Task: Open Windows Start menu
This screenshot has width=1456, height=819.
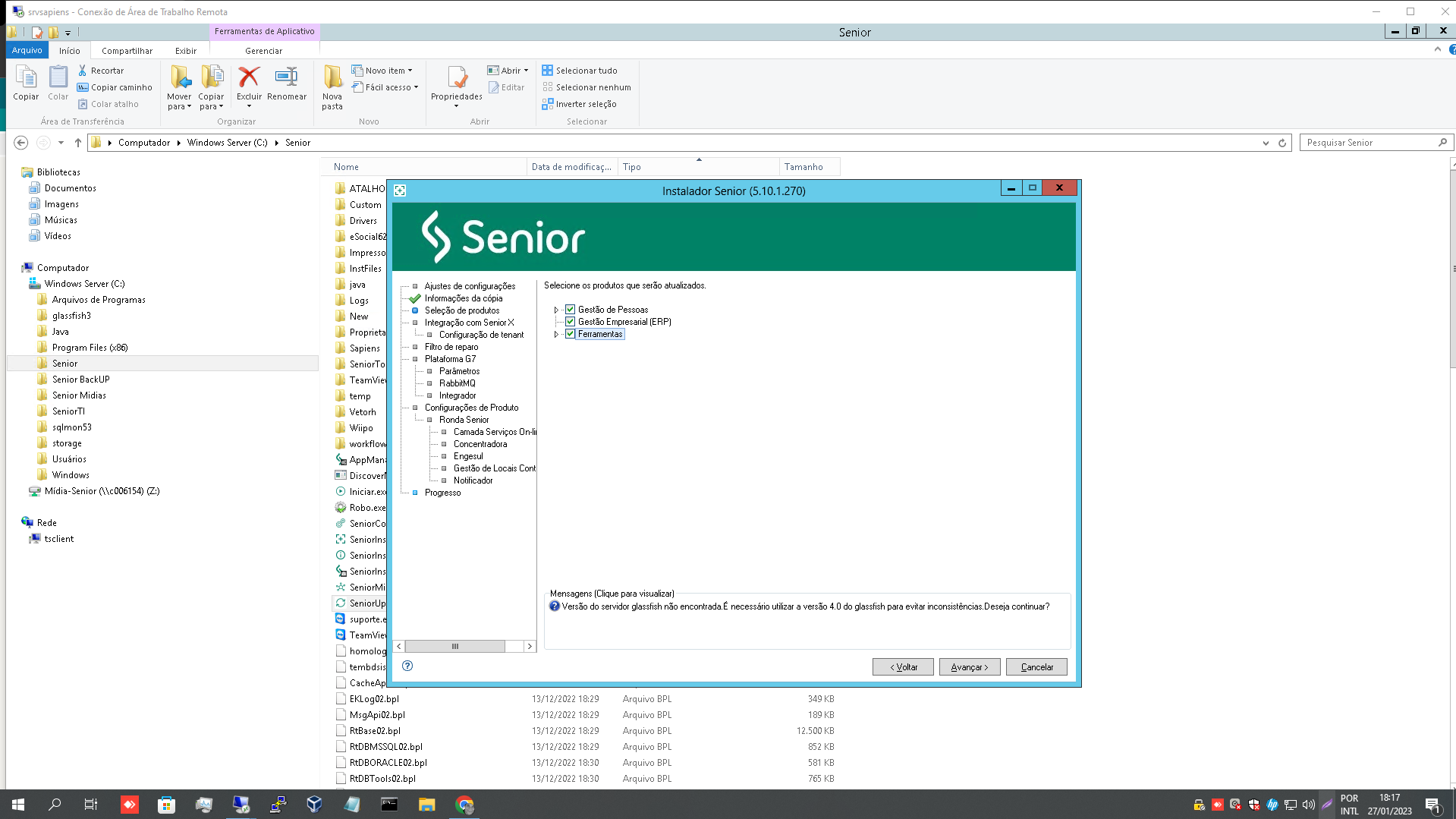Action: coord(18,805)
